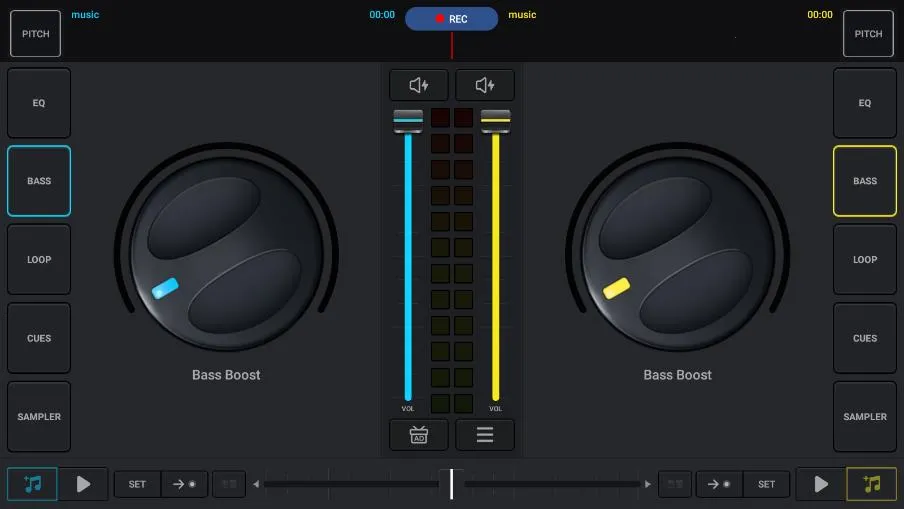Toggle recording with the REC button
The image size is (904, 509).
coord(451,19)
